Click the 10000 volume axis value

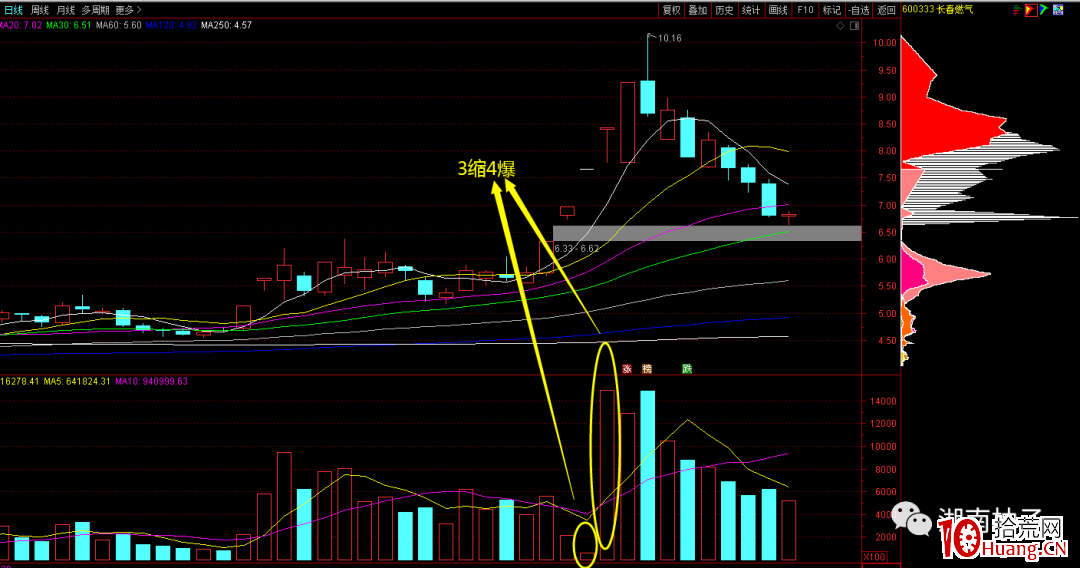pos(884,447)
